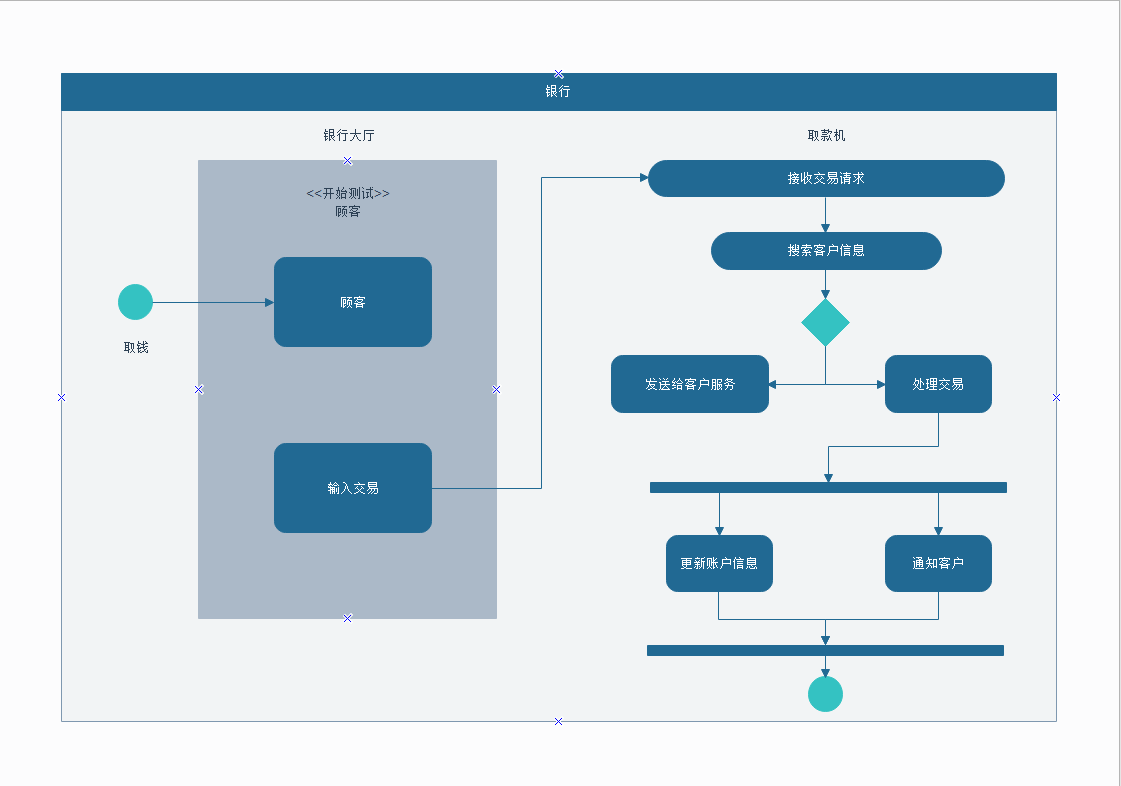Viewport: 1121px width, 786px height.
Task: Select the 通知客户 node
Action: coord(938,563)
